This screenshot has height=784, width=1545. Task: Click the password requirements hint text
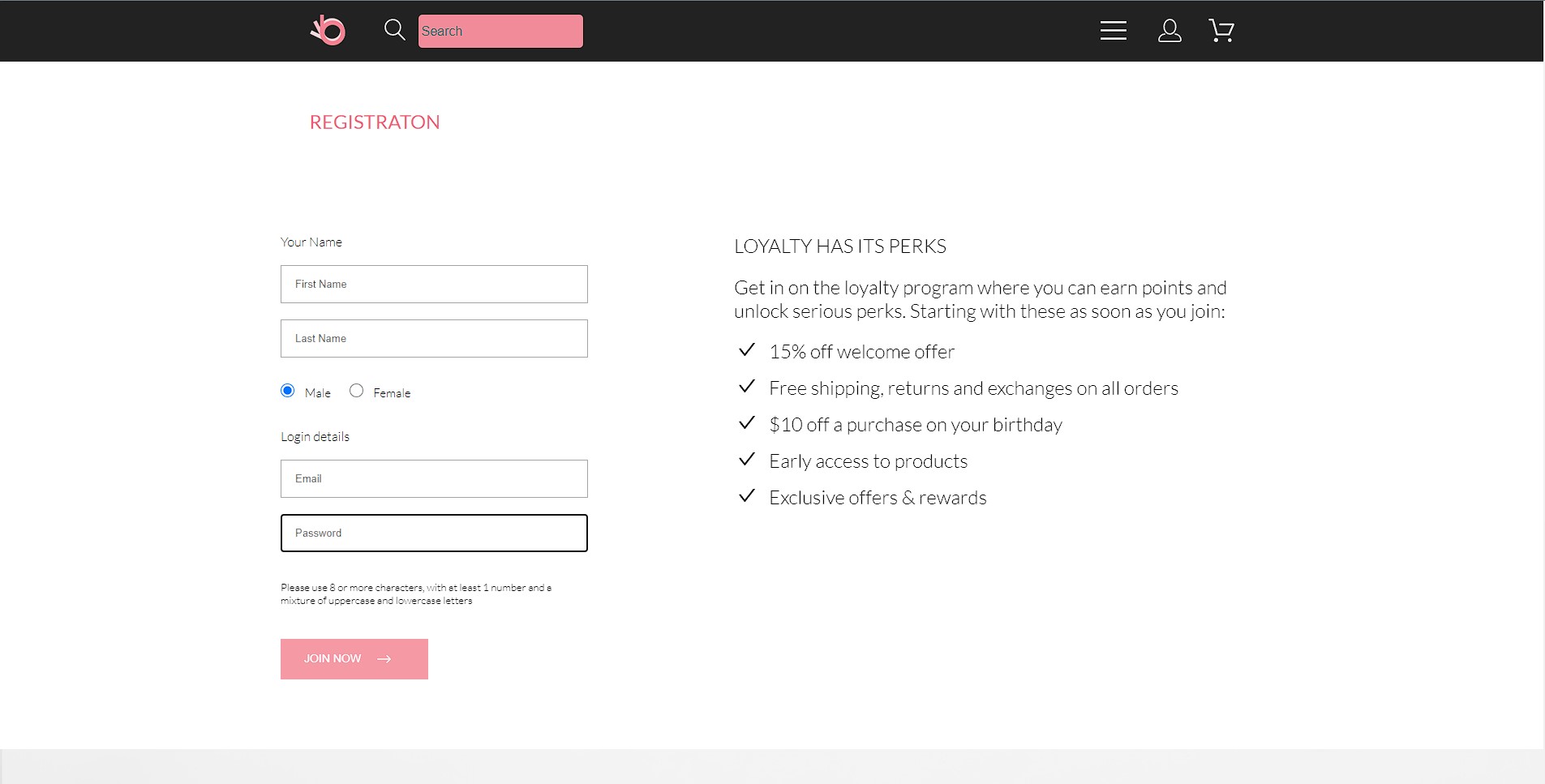click(416, 594)
